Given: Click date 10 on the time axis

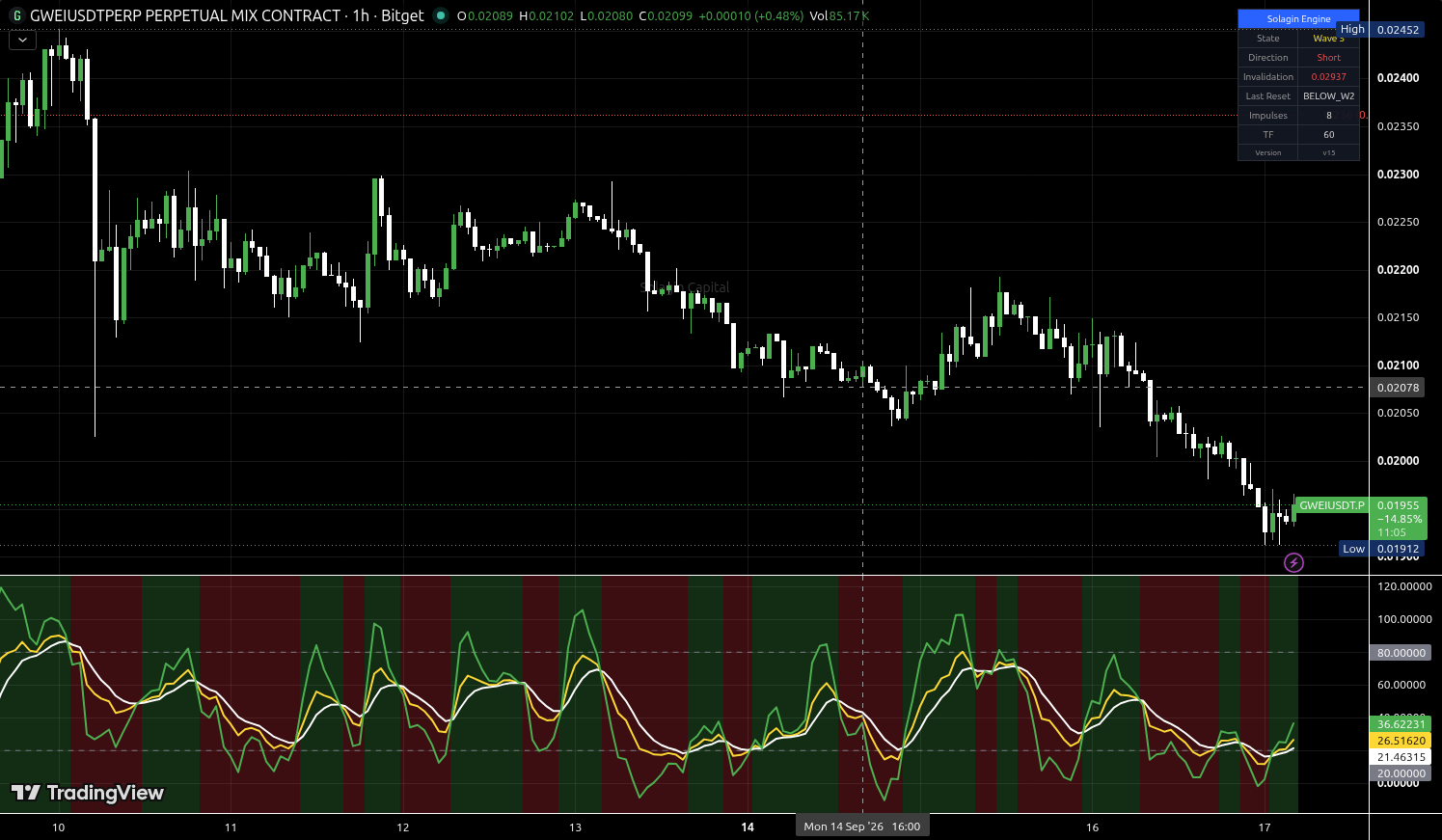Looking at the screenshot, I should pos(59,827).
